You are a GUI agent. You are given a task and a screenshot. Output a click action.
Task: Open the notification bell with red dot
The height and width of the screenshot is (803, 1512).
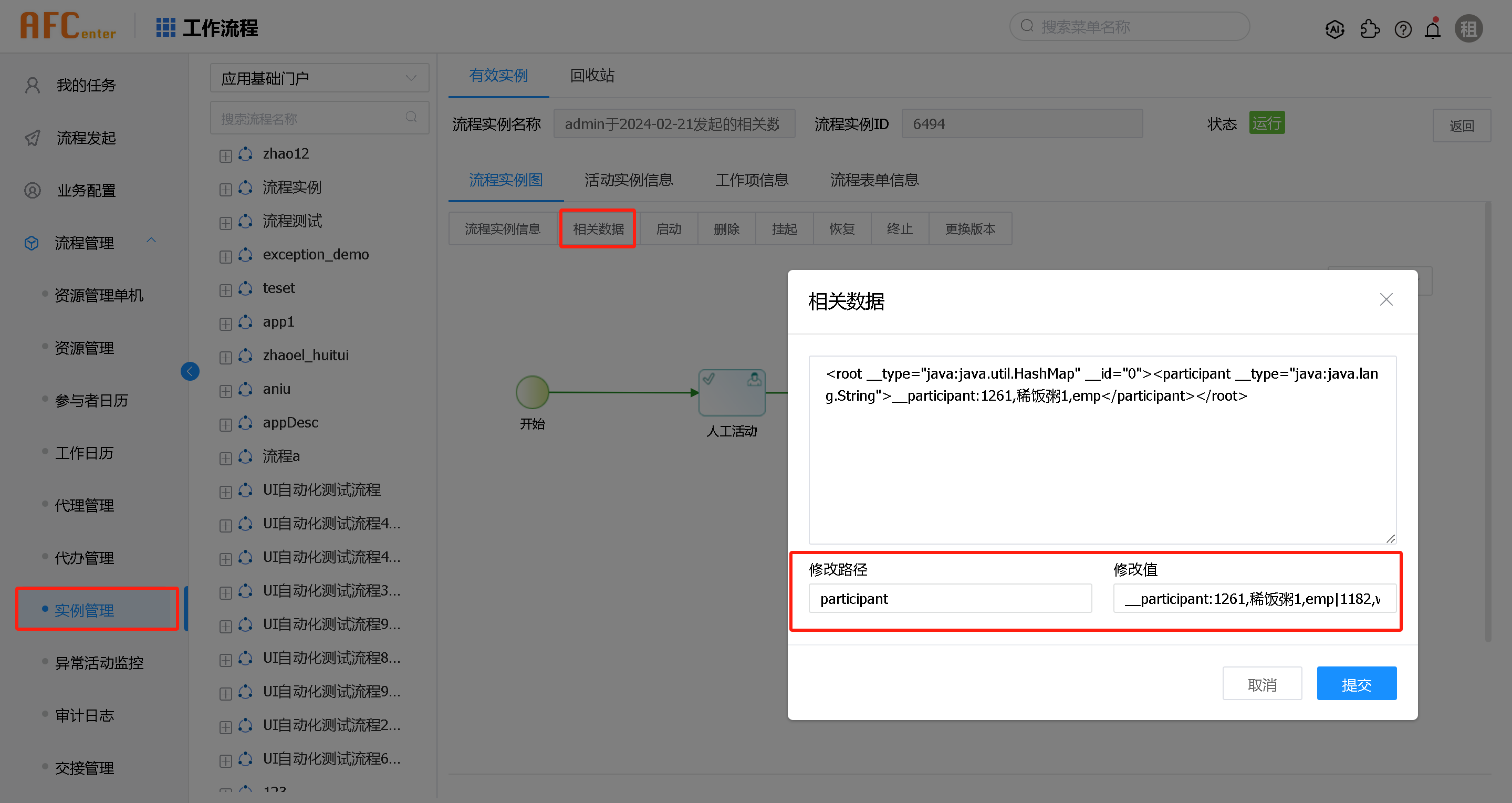click(x=1433, y=29)
